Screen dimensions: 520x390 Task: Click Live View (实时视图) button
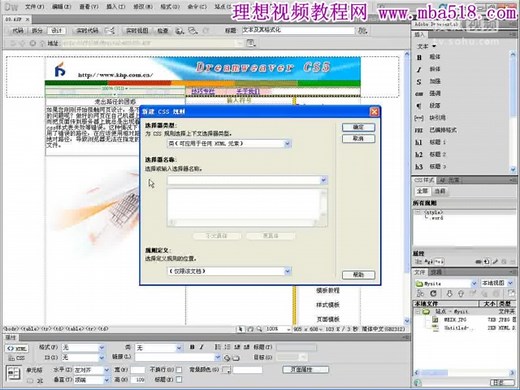click(137, 31)
